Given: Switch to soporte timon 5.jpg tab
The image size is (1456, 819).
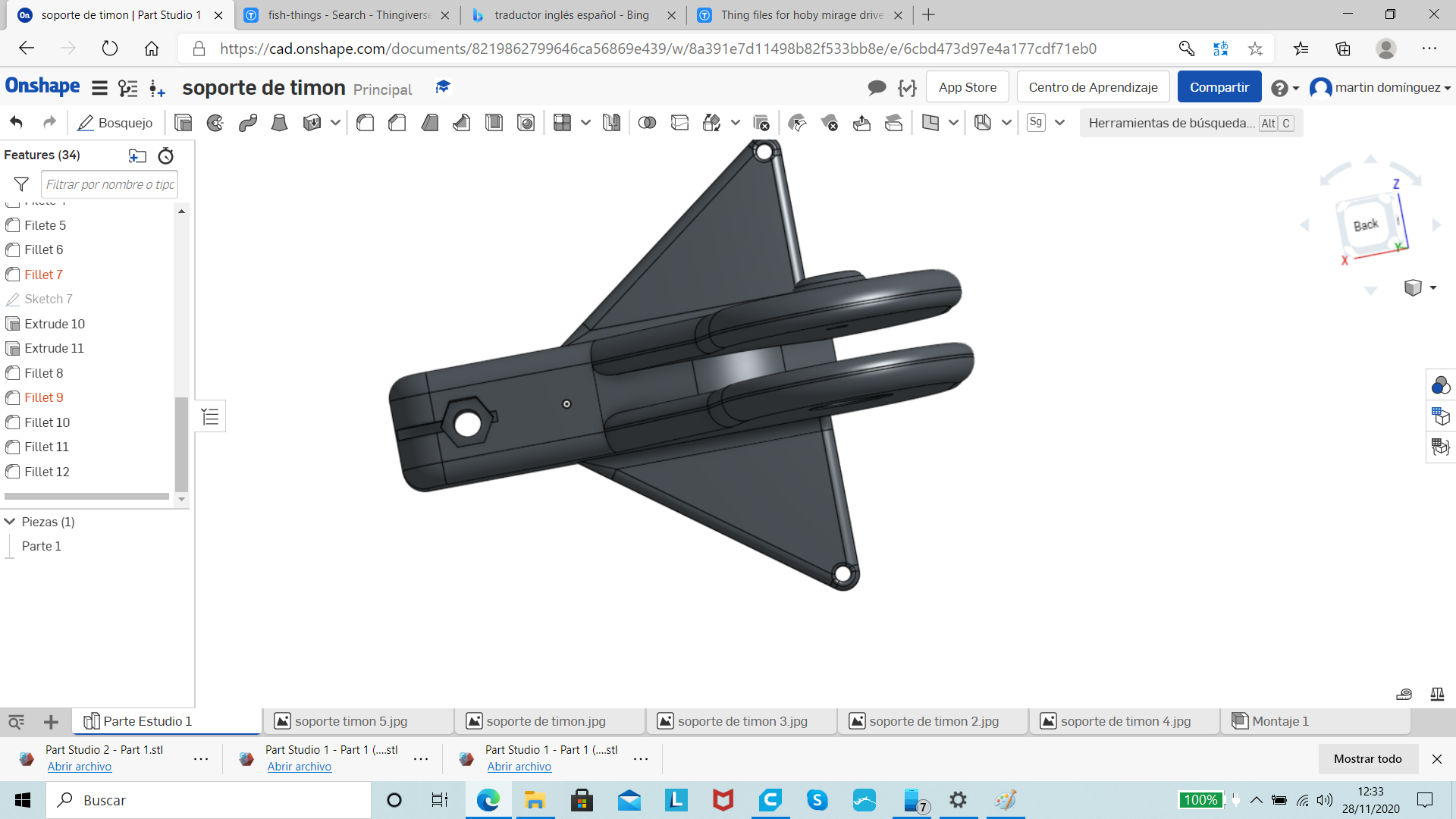Looking at the screenshot, I should point(358,721).
